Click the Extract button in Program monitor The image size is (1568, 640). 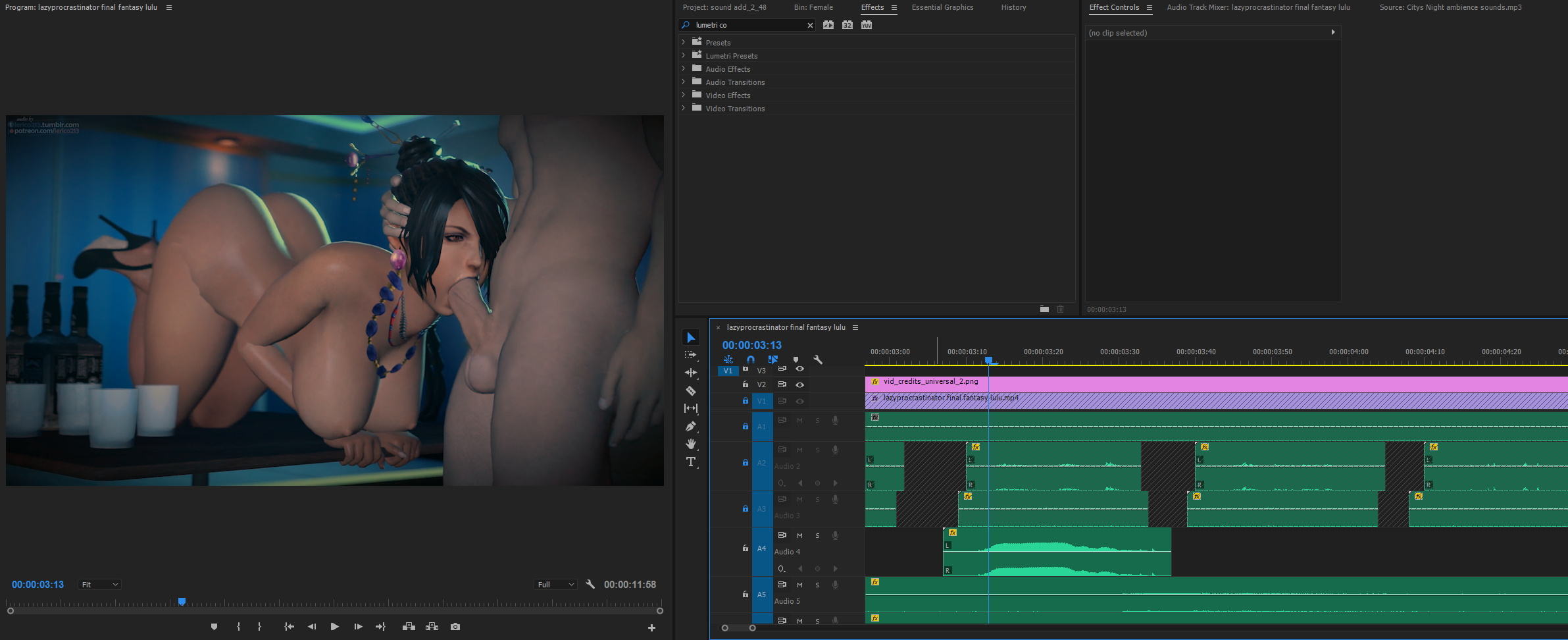point(432,627)
